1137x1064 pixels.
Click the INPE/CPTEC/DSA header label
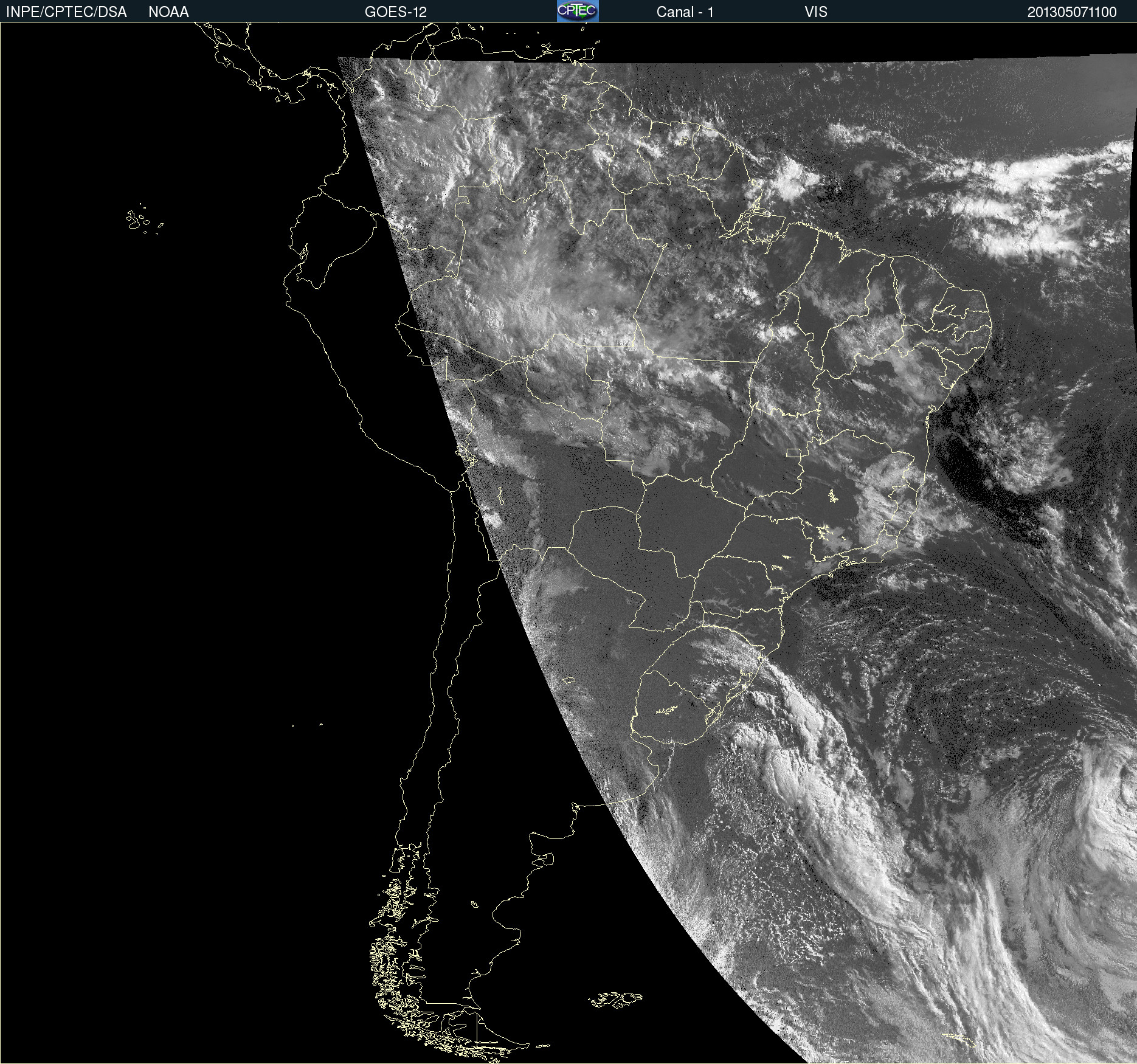pyautogui.click(x=66, y=12)
